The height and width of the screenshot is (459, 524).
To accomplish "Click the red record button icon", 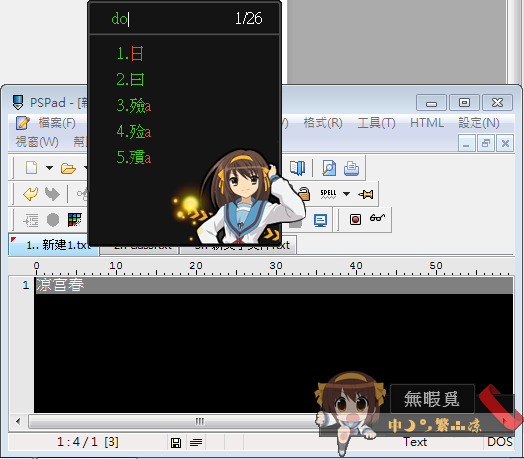I will [x=355, y=220].
